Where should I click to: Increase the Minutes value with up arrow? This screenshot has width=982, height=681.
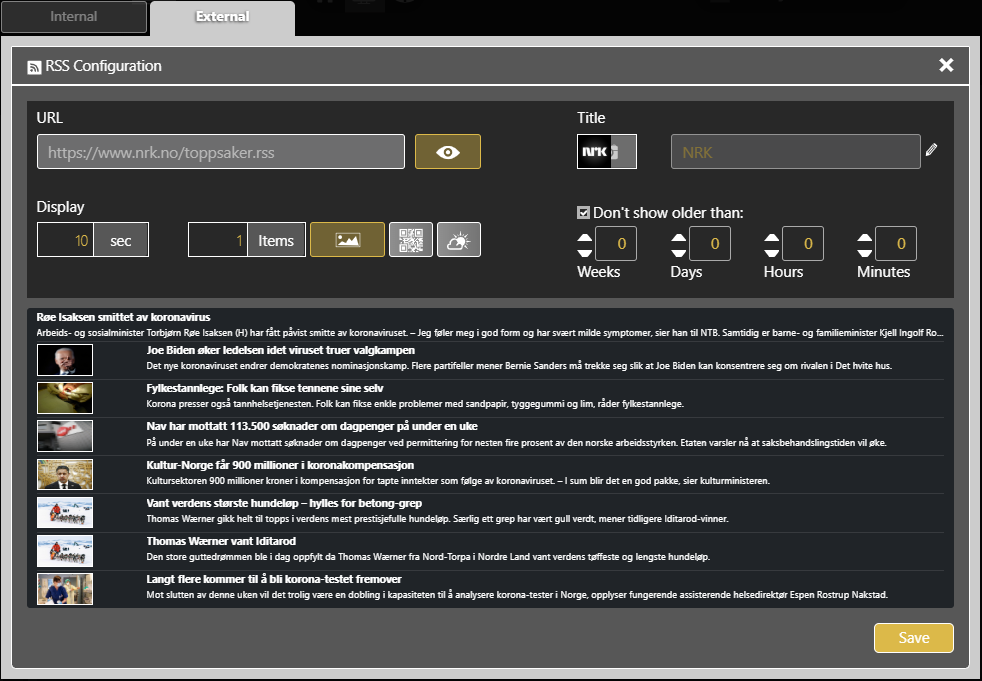(865, 237)
